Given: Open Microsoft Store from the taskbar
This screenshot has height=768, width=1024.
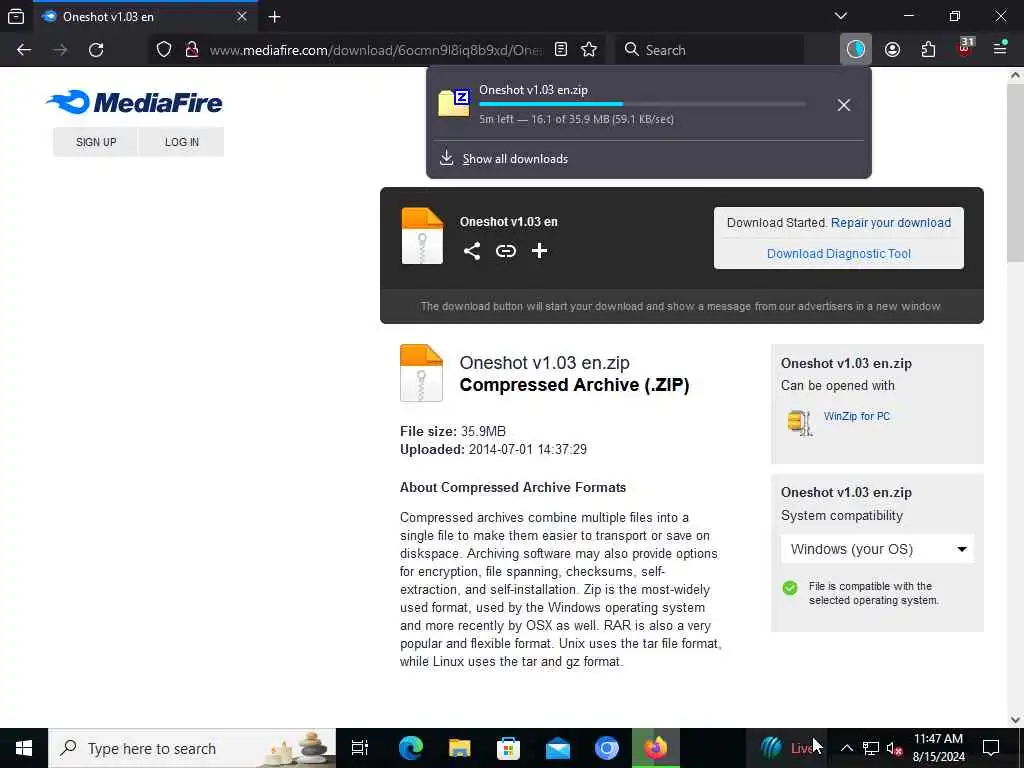Looking at the screenshot, I should (508, 748).
